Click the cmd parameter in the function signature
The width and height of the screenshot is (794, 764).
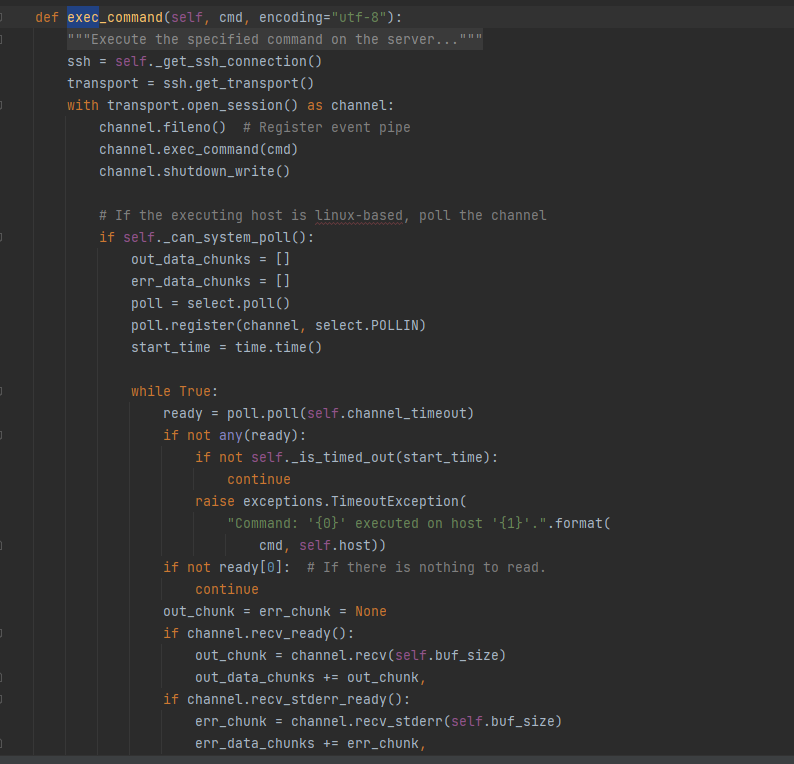[231, 18]
